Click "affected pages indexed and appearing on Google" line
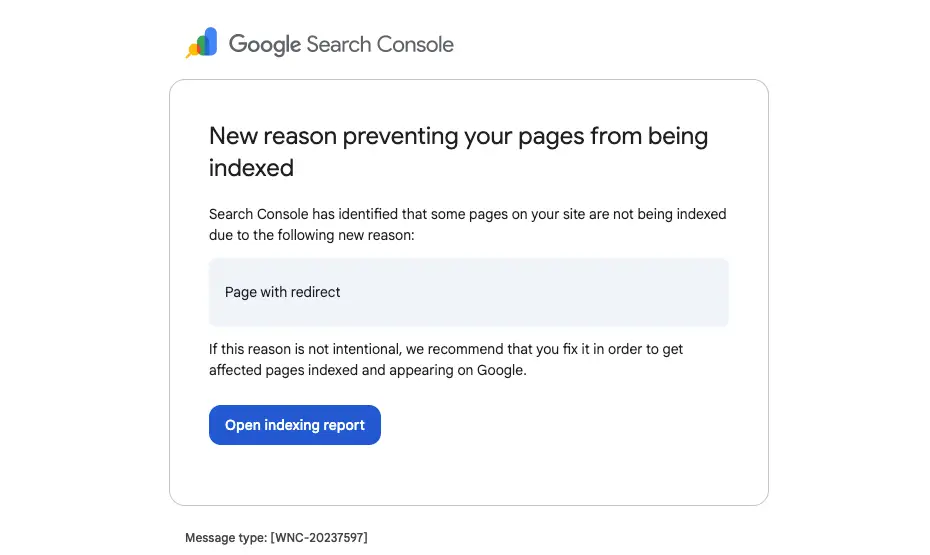930x555 pixels. [367, 370]
